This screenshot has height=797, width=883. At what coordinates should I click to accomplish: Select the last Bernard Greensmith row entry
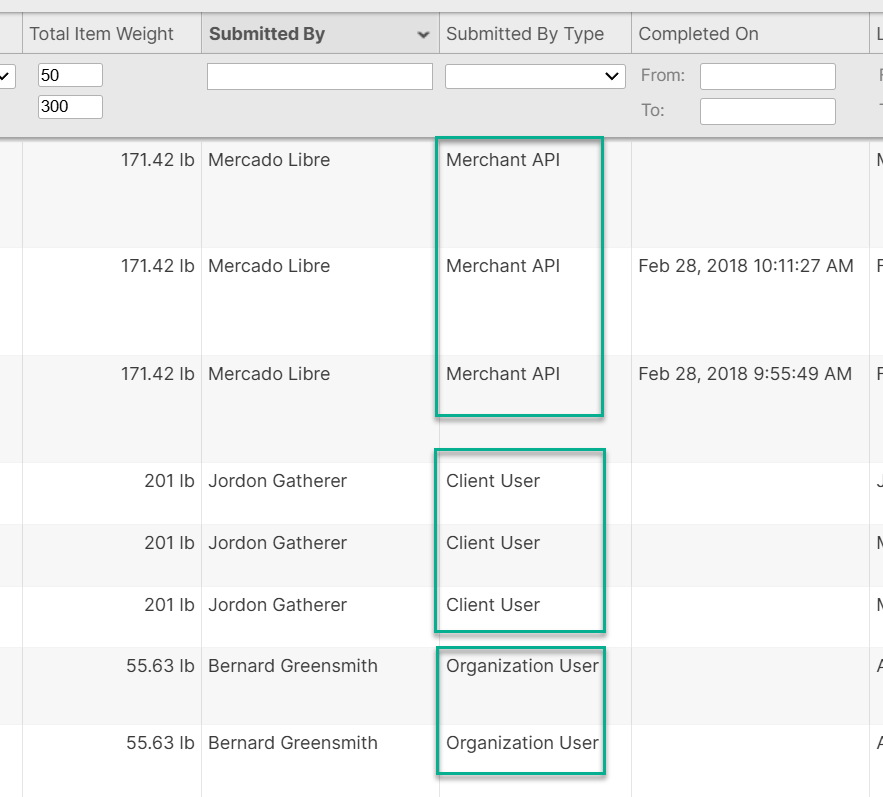[x=293, y=743]
